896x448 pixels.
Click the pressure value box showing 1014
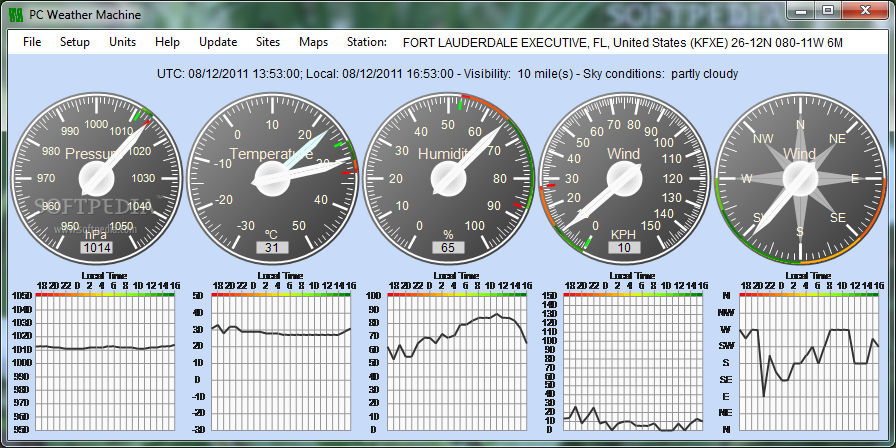click(97, 247)
